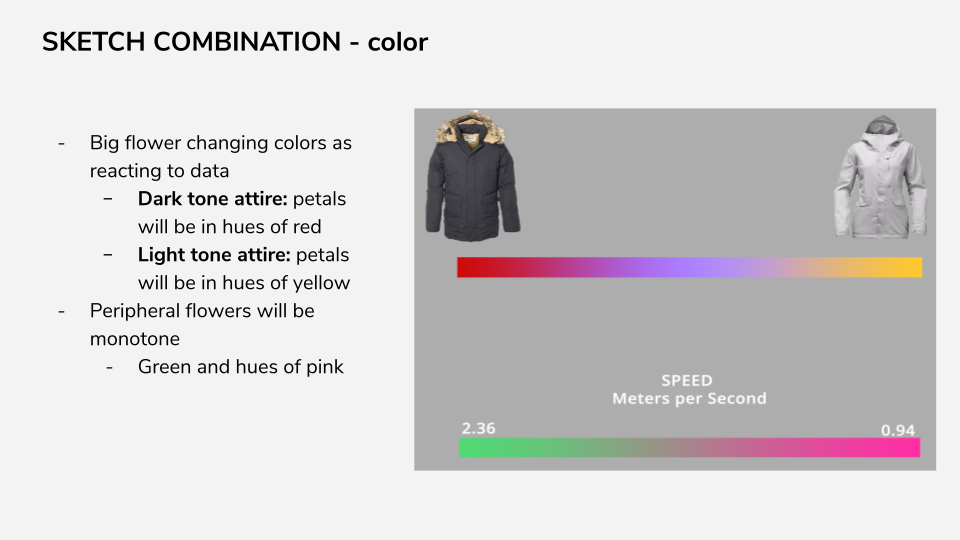Click the 'Meters per Second' label
The height and width of the screenshot is (540, 960).
point(689,399)
